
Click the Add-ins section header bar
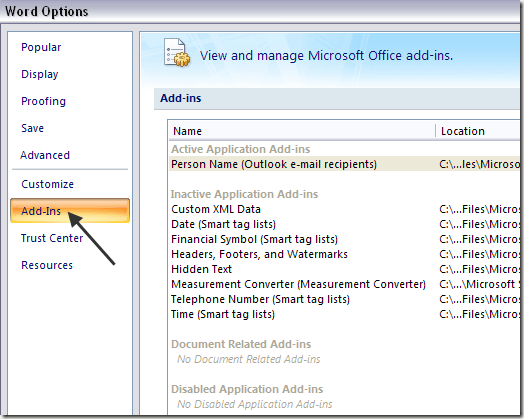(x=337, y=99)
